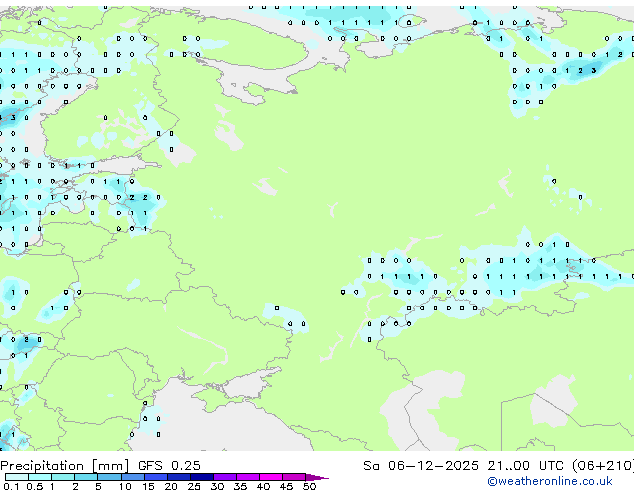Select the 'Precipitation [mm]' title text

(65, 466)
